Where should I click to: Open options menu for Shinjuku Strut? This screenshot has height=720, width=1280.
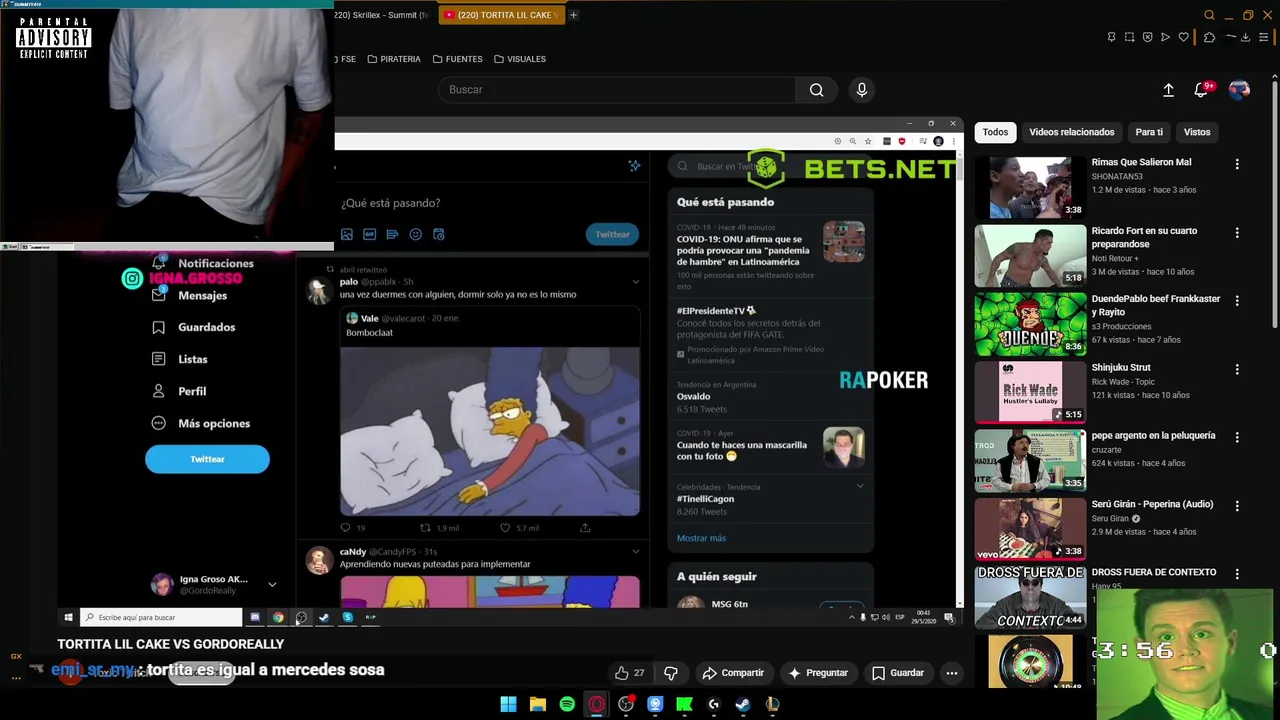[1237, 369]
